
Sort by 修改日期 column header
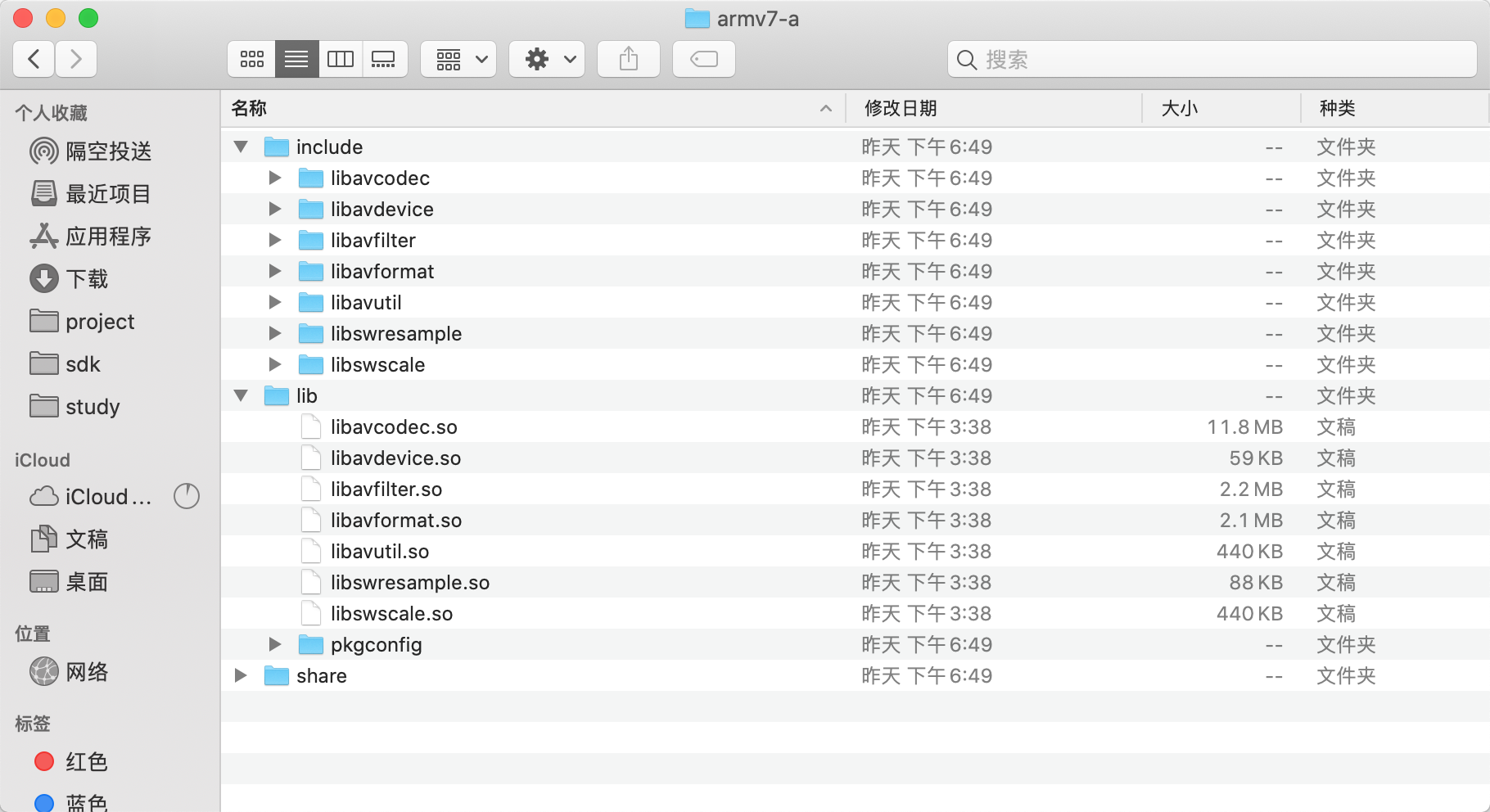[994, 108]
